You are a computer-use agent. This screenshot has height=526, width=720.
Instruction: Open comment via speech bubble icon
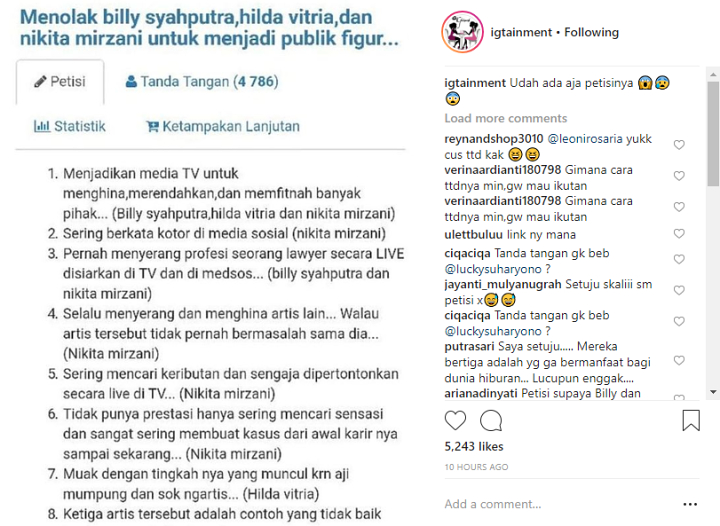(491, 420)
